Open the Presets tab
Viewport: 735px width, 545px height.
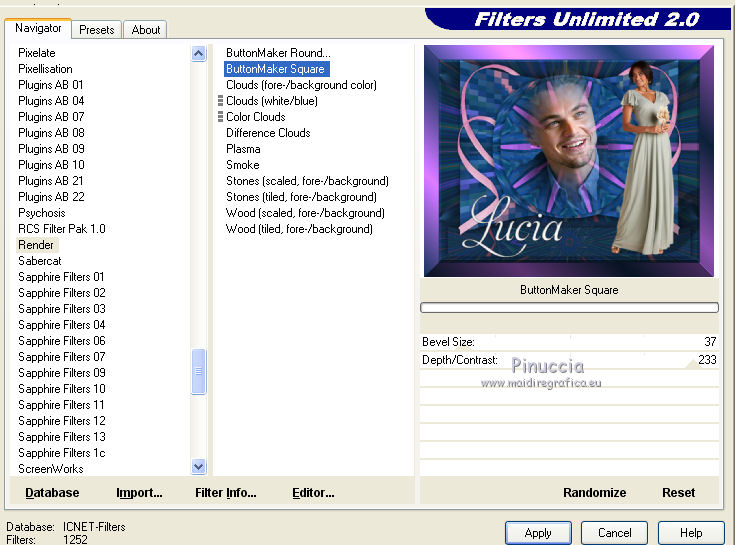[97, 30]
